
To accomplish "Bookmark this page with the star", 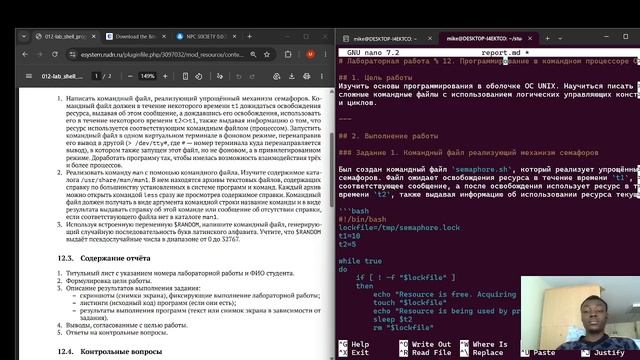I will pos(267,54).
